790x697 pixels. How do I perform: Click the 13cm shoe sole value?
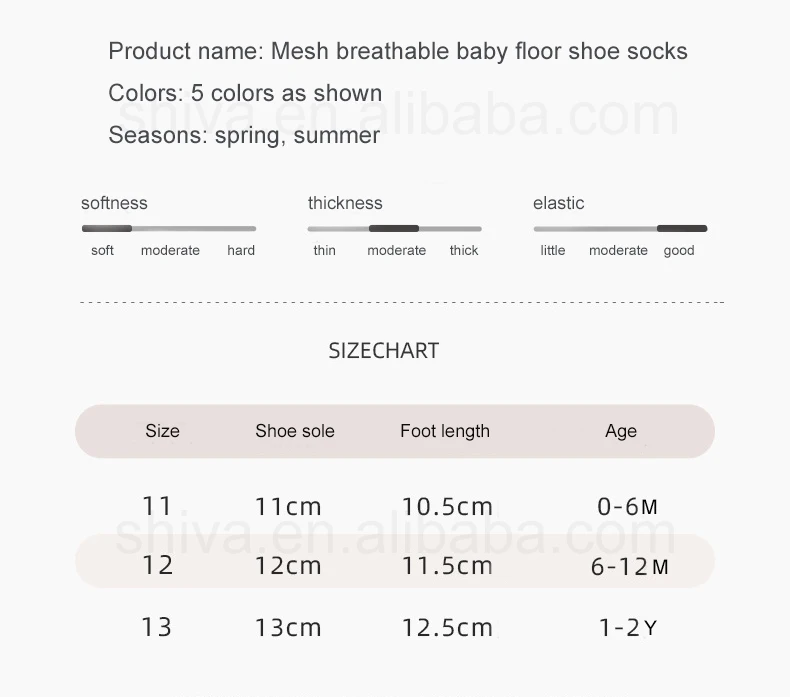(288, 628)
